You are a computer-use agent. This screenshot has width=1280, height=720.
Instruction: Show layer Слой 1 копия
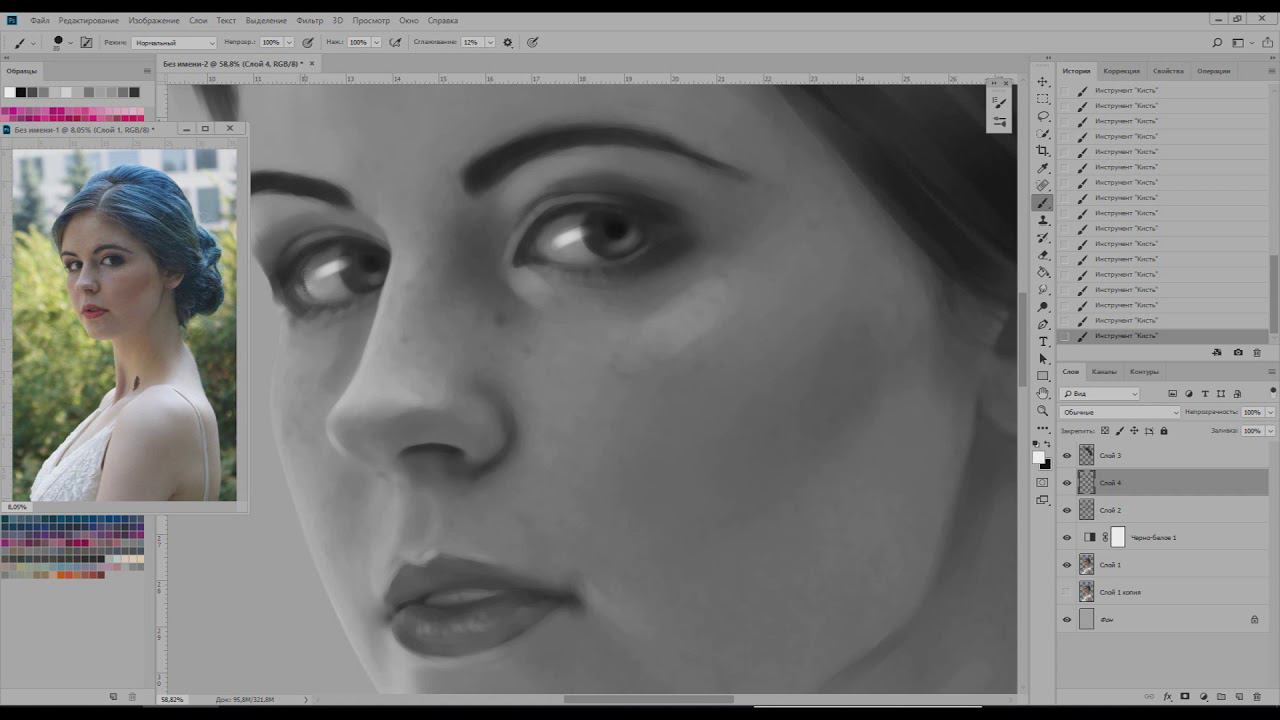(1067, 592)
